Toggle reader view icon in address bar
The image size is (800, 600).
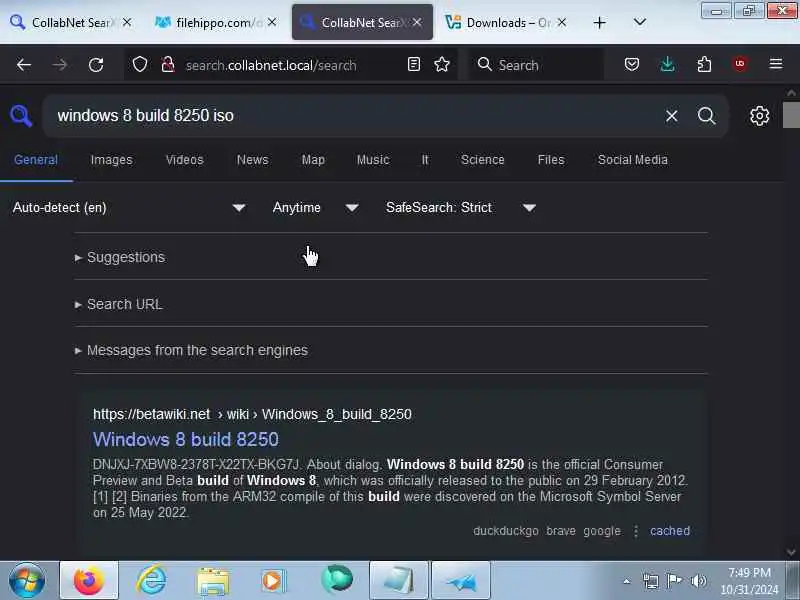click(414, 64)
